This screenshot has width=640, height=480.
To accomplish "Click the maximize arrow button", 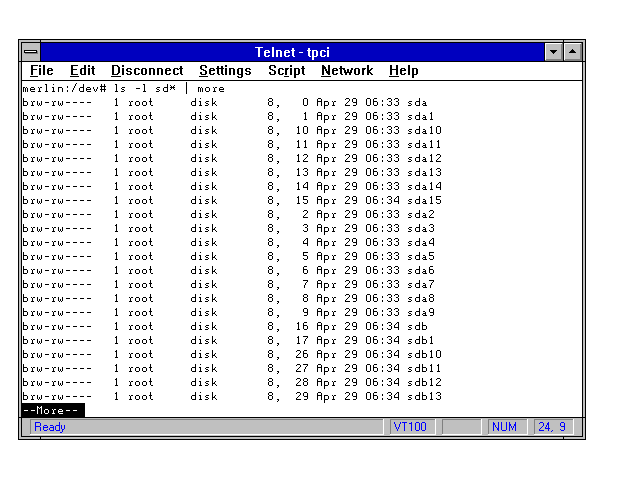I will pyautogui.click(x=573, y=51).
